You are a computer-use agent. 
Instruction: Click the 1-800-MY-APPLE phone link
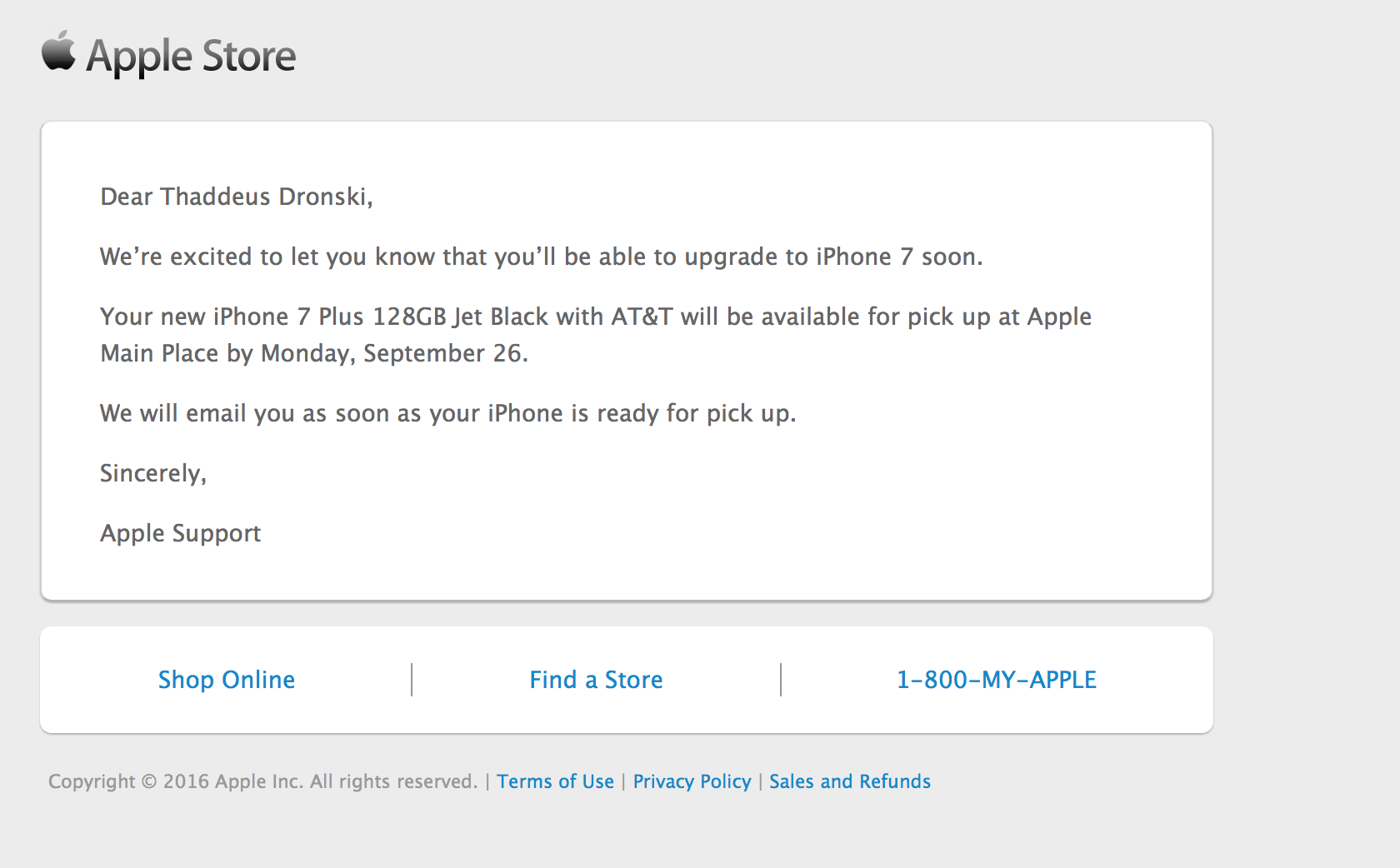pyautogui.click(x=996, y=680)
